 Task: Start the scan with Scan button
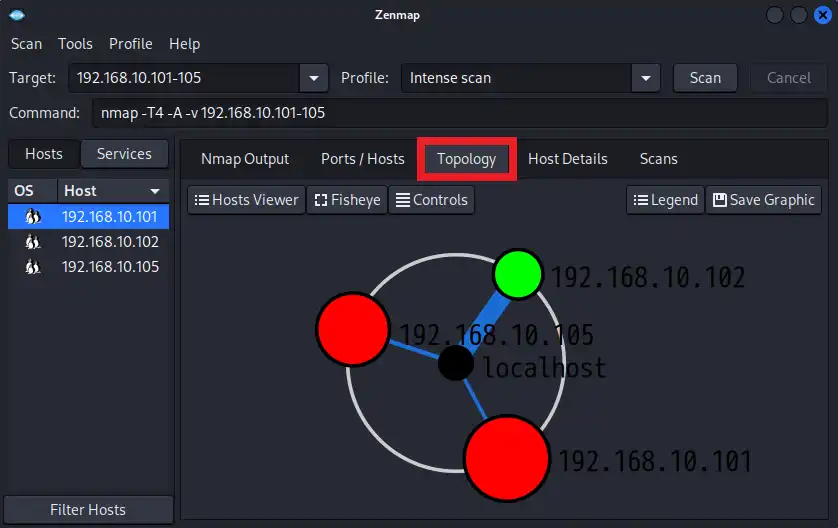(705, 78)
